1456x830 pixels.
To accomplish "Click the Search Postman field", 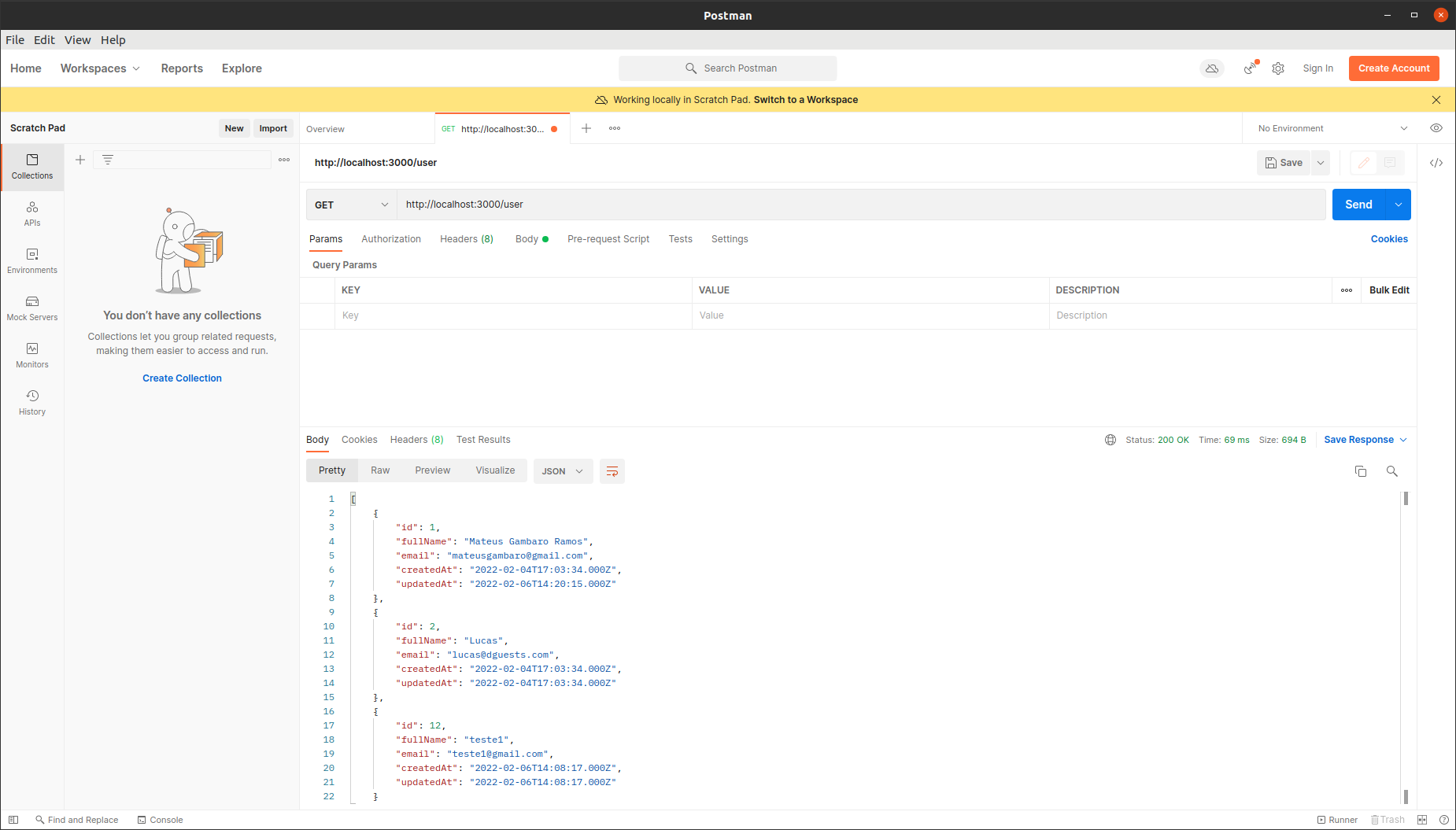I will point(727,68).
